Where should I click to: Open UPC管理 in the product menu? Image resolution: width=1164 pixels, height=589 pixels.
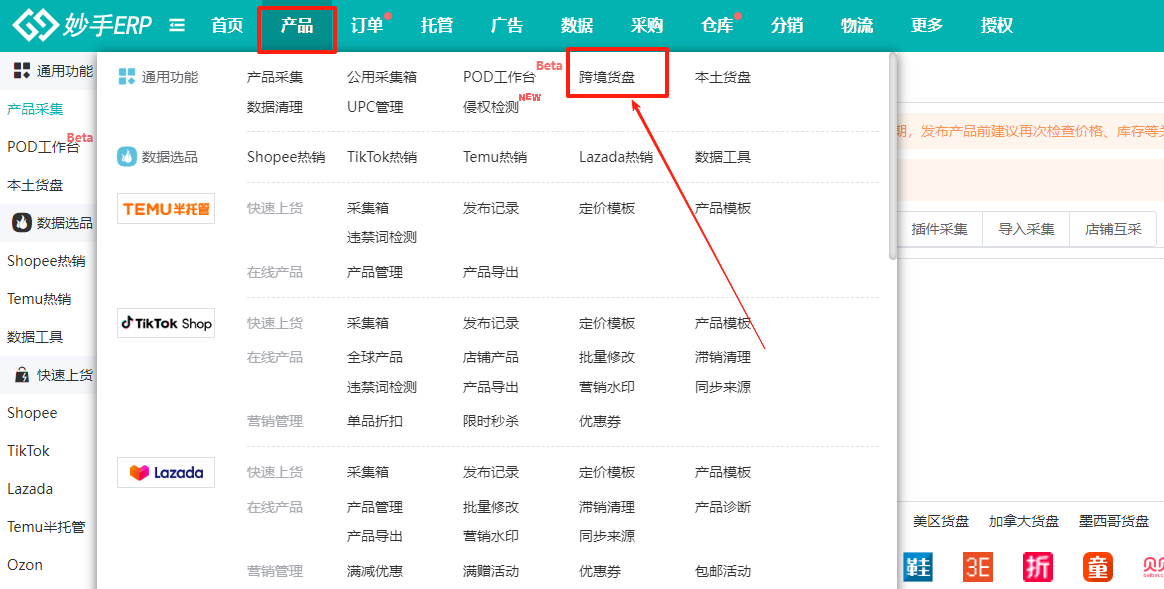click(375, 108)
